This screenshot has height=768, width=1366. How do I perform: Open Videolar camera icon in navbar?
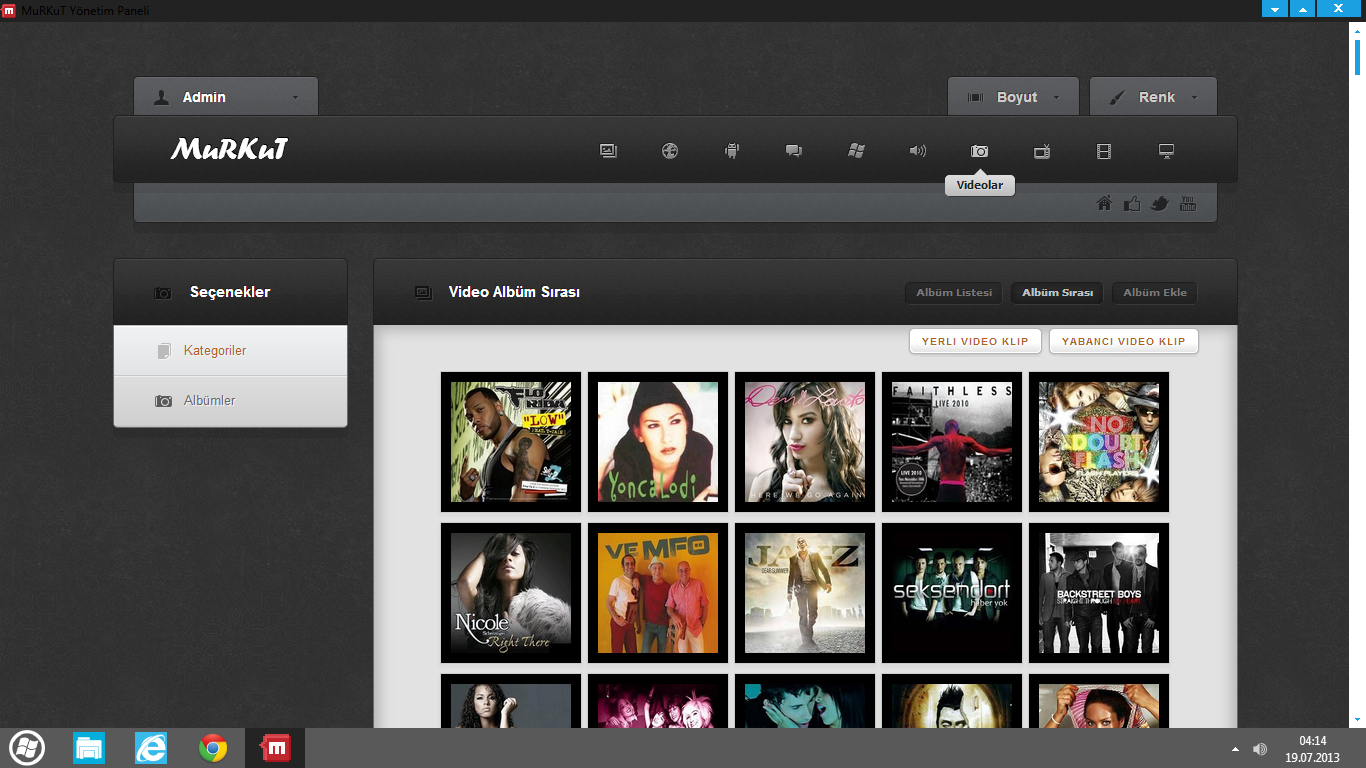(980, 151)
